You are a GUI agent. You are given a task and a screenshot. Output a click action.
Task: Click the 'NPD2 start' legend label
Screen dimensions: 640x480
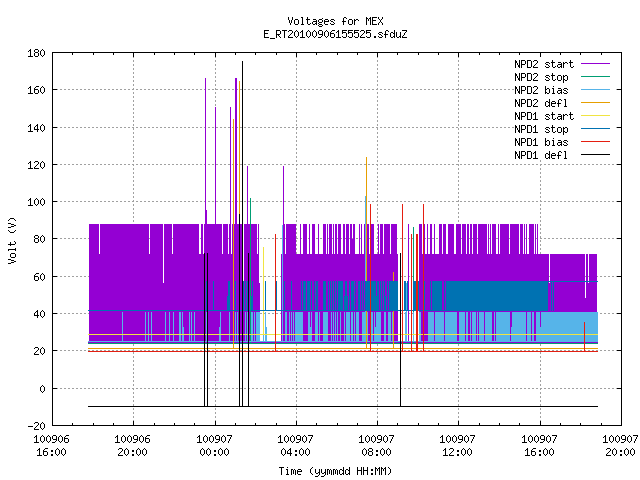click(x=544, y=64)
